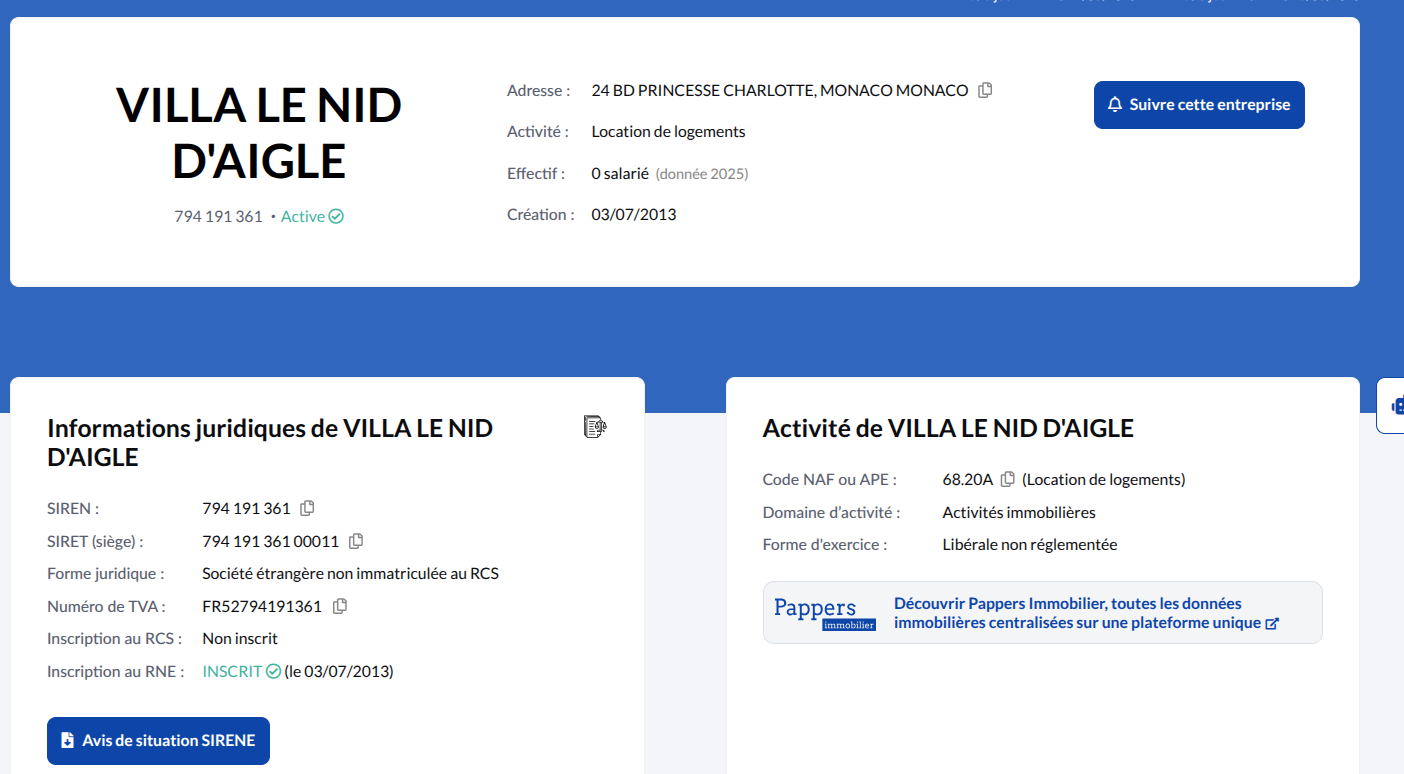Viewport: 1404px width, 774px height.
Task: Click the external link icon in Immobilier banner
Action: click(1272, 623)
